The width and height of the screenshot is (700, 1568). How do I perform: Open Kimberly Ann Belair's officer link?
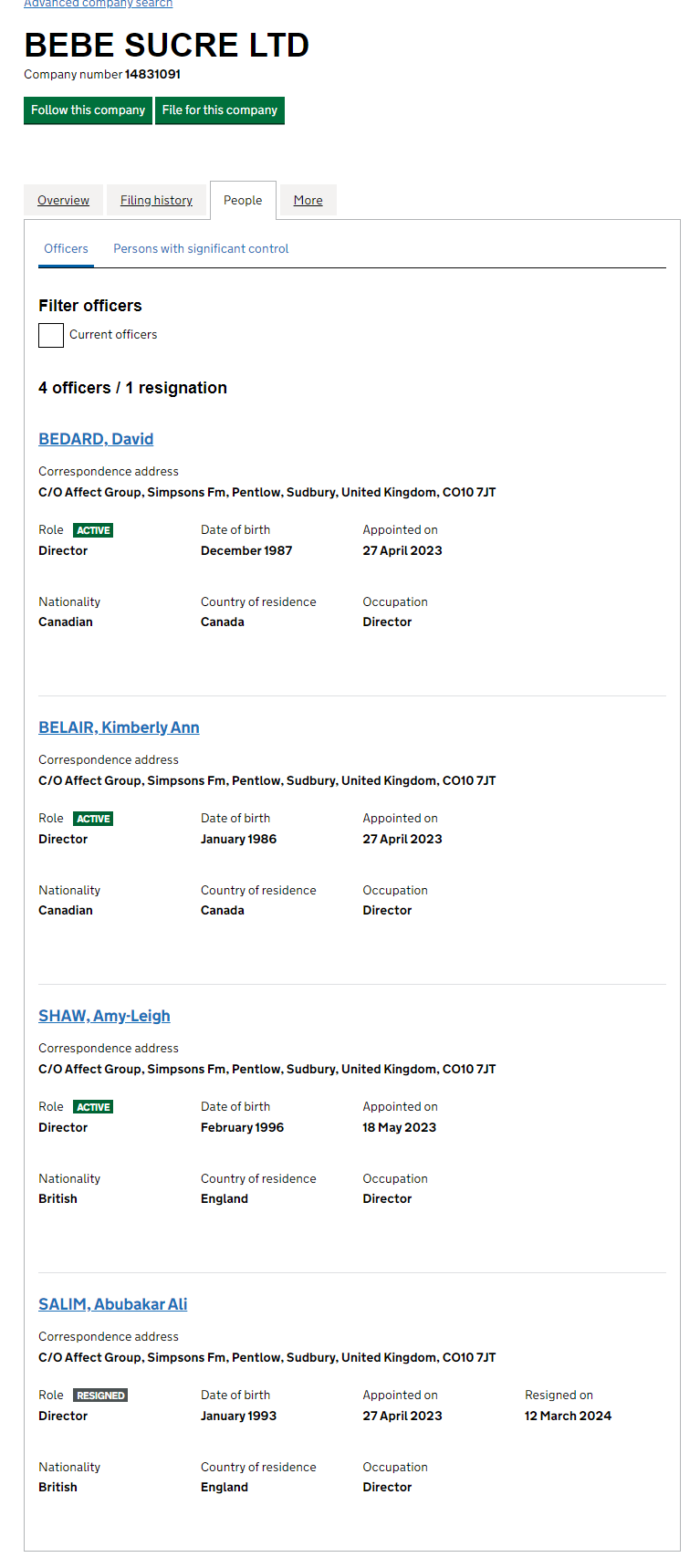[119, 727]
